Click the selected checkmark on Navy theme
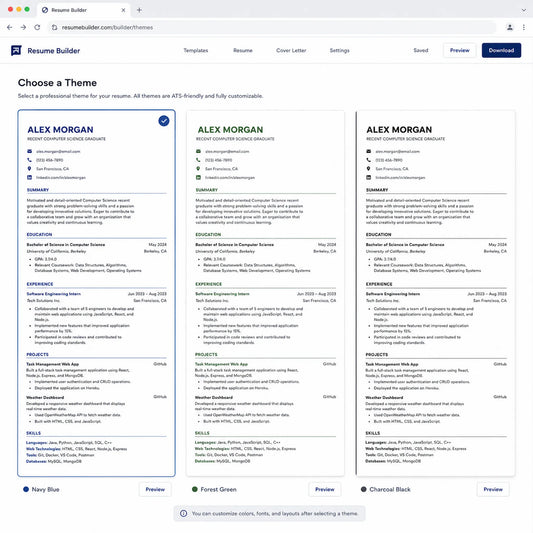Viewport: 533px width, 533px height. click(x=164, y=121)
